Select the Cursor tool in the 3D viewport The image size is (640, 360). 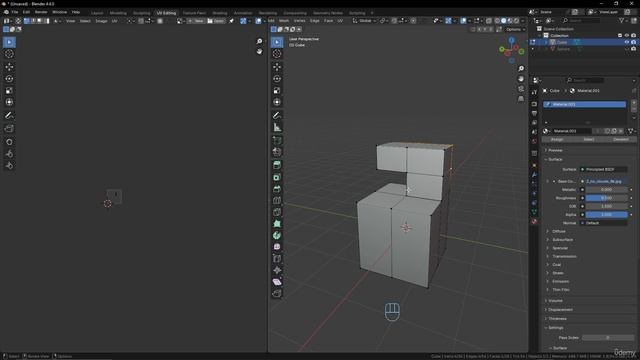tap(277, 54)
